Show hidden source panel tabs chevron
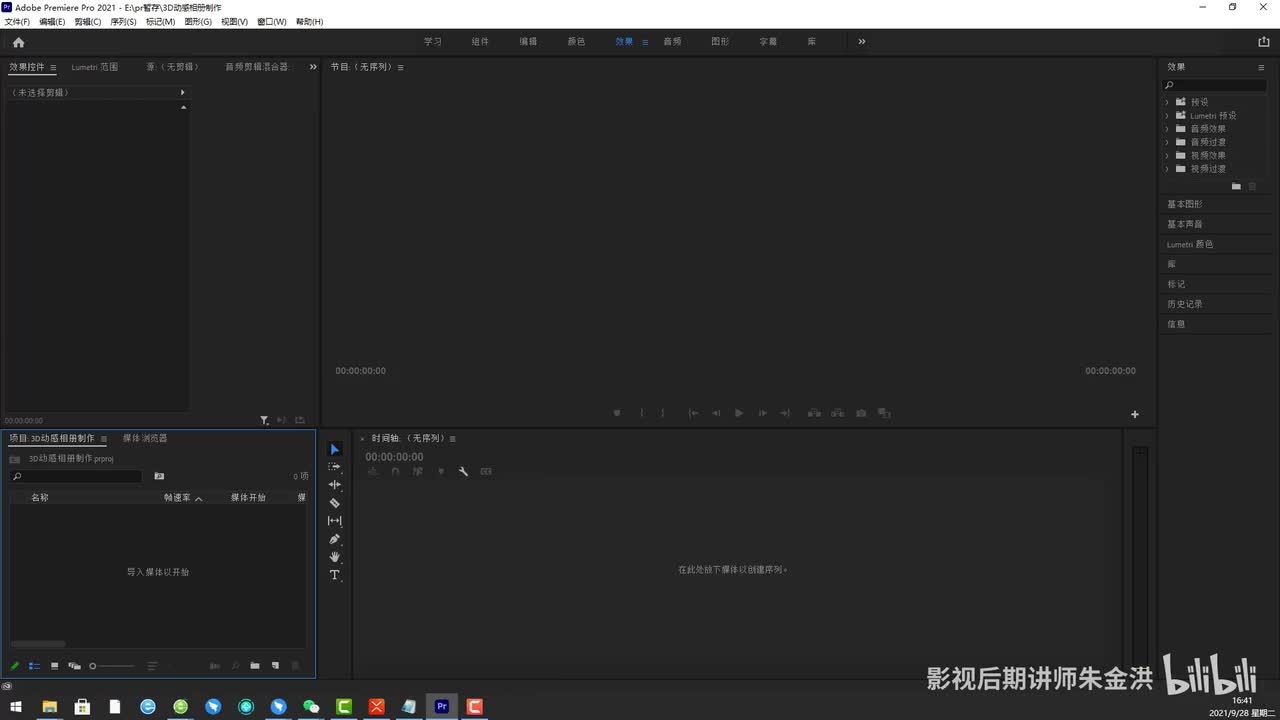The image size is (1280, 720). pos(313,67)
